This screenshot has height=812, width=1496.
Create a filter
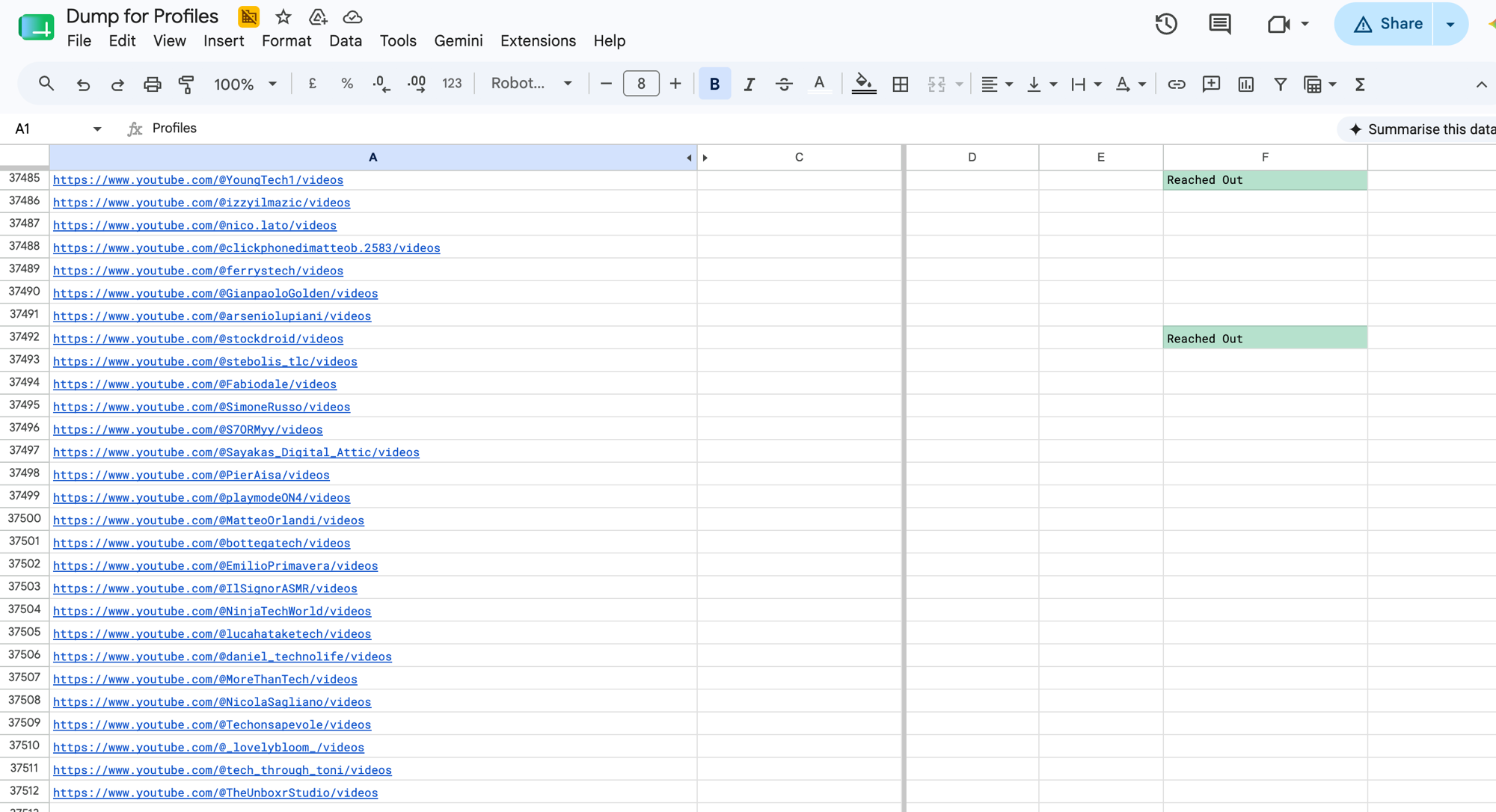coord(1281,84)
